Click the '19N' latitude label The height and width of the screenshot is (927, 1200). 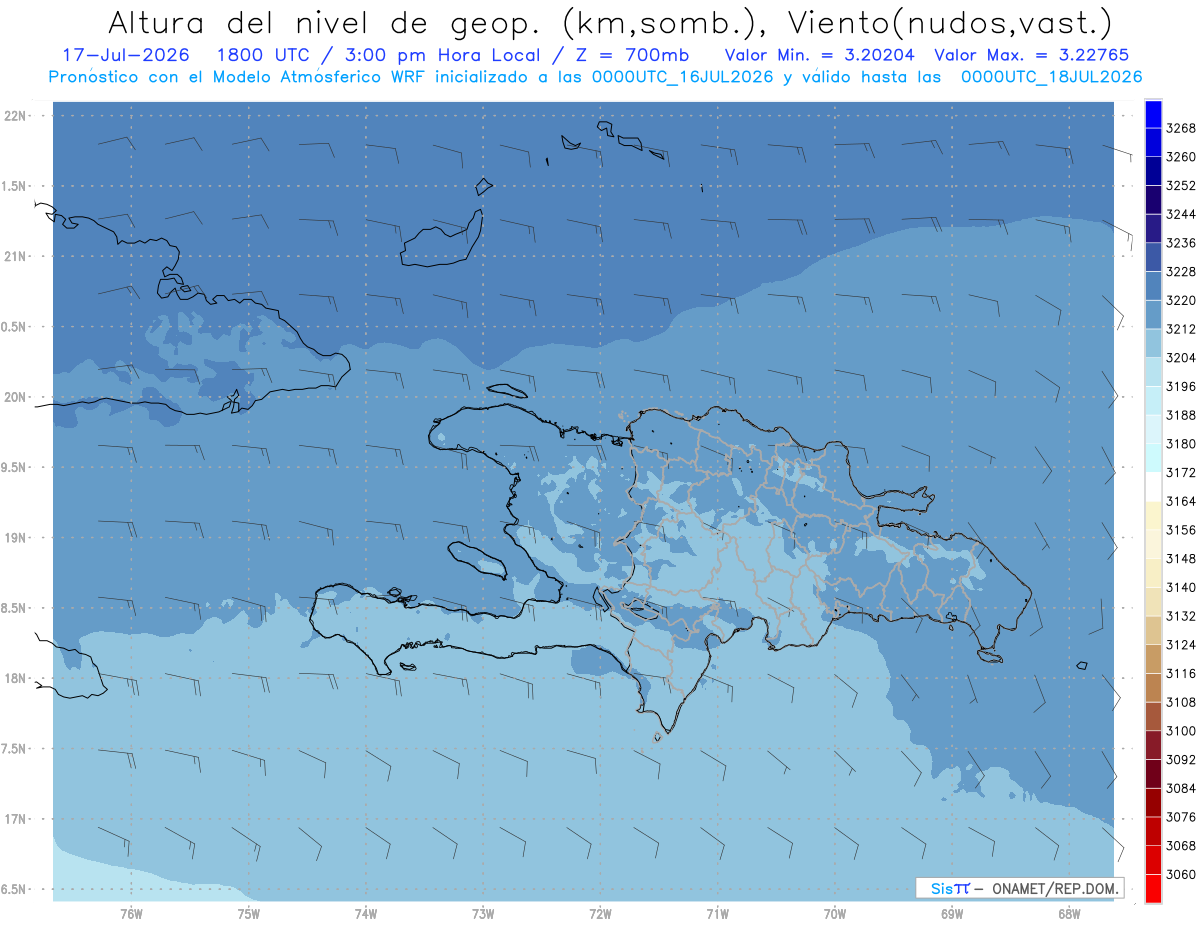[x=17, y=538]
